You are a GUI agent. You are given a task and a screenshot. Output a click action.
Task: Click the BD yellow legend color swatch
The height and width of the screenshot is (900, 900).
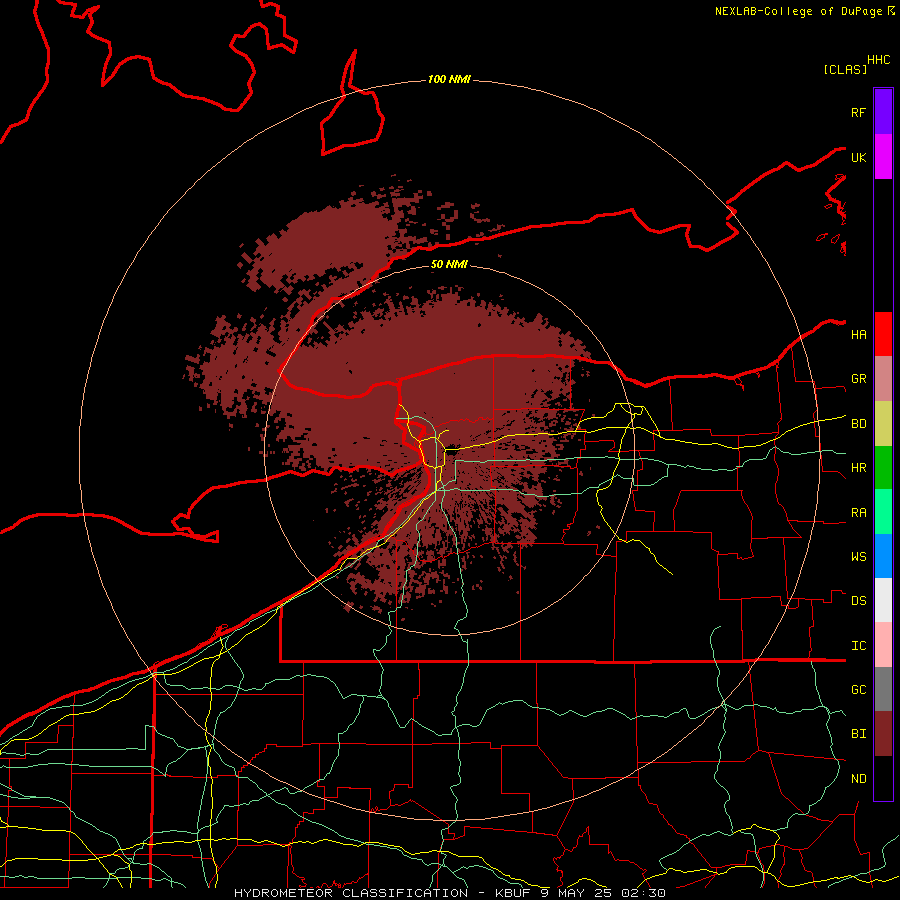(x=883, y=424)
